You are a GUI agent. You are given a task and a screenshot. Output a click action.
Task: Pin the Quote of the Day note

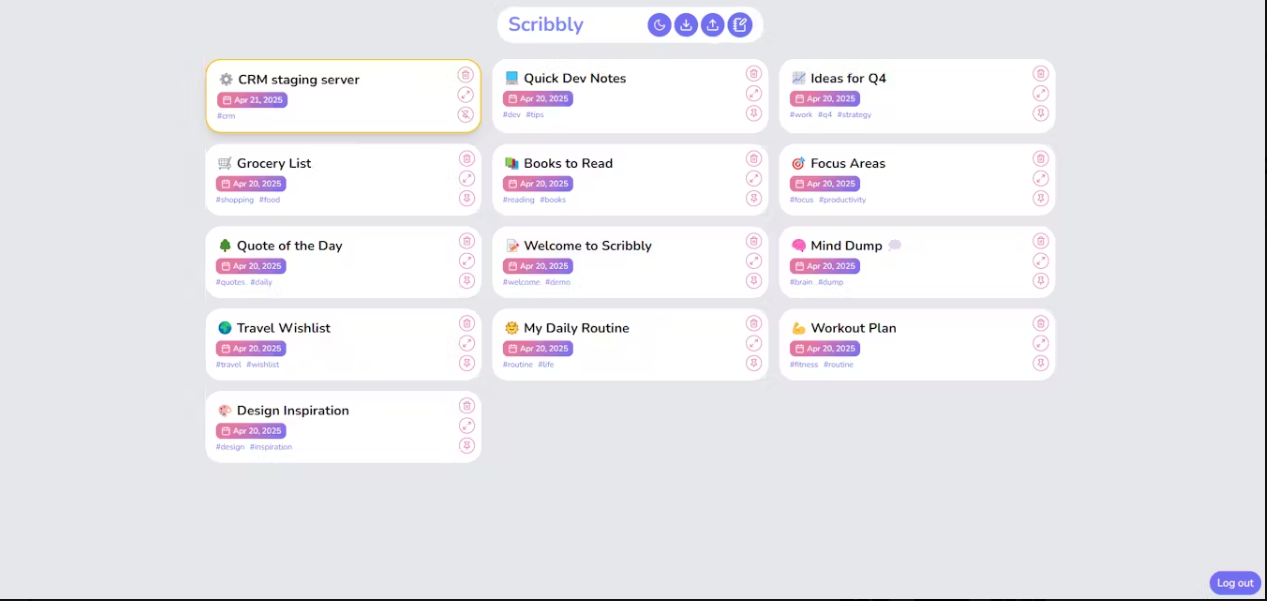pyautogui.click(x=467, y=281)
